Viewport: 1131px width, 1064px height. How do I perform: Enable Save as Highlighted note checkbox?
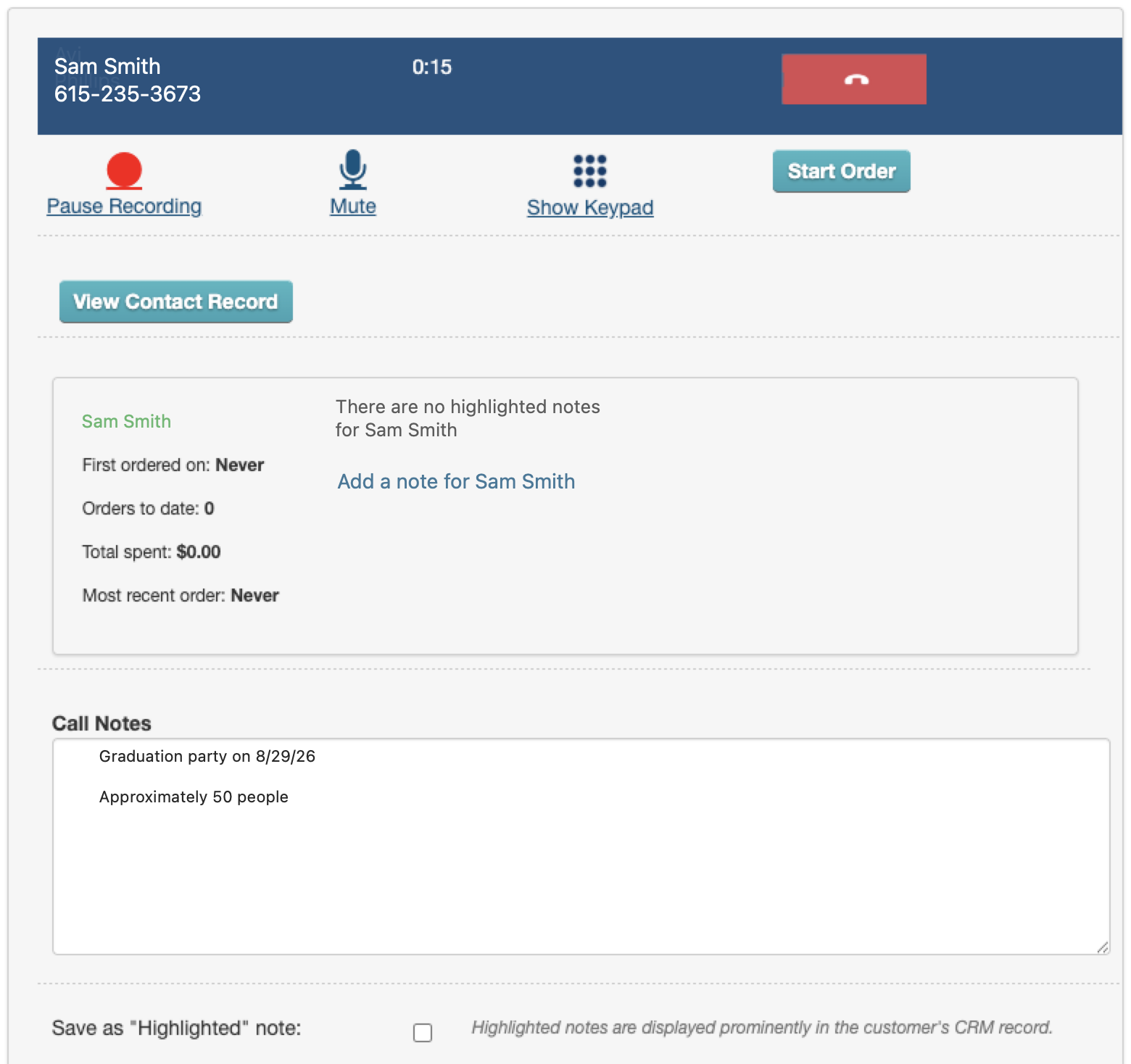pos(423,1032)
